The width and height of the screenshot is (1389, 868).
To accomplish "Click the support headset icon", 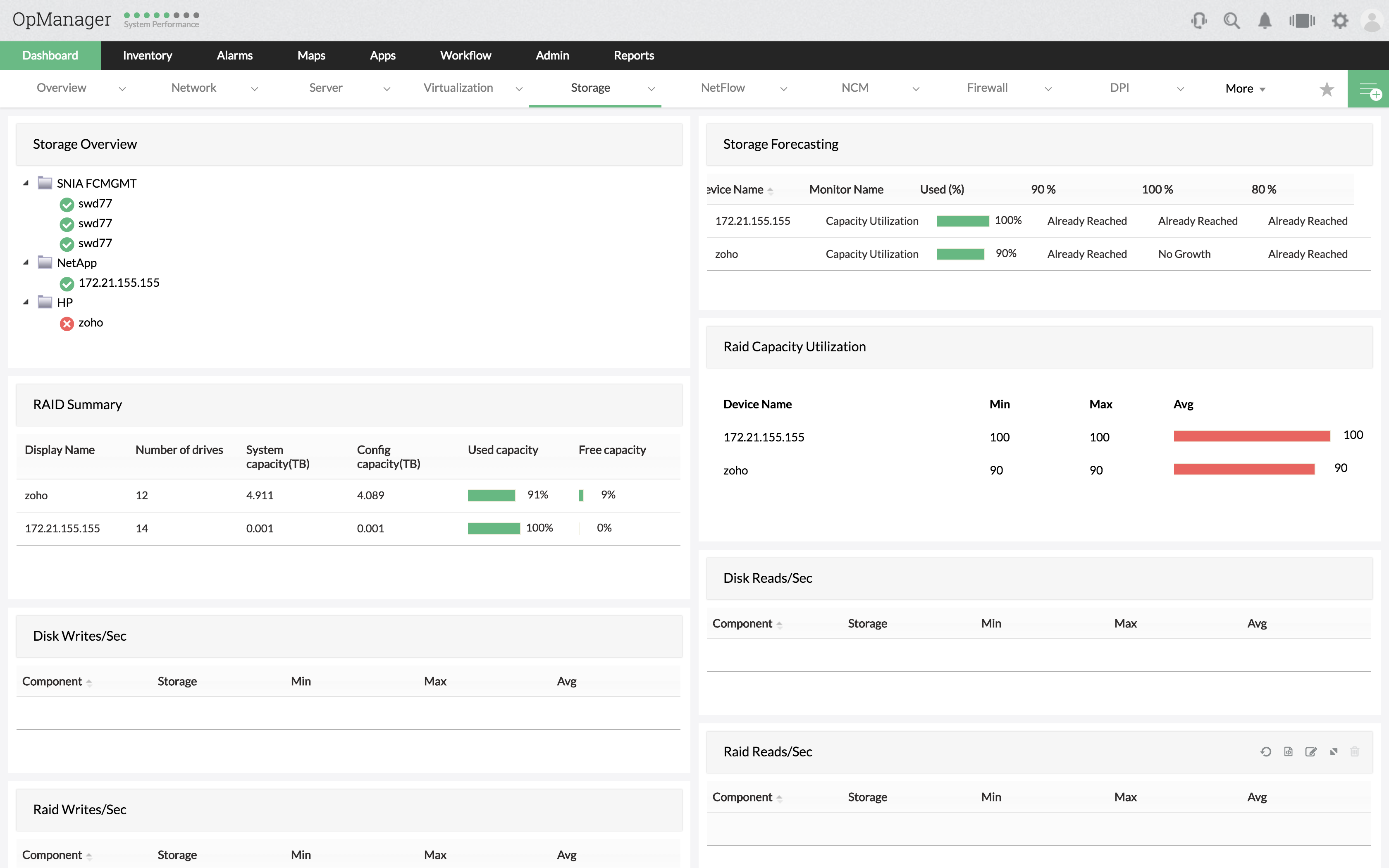I will pyautogui.click(x=1199, y=21).
